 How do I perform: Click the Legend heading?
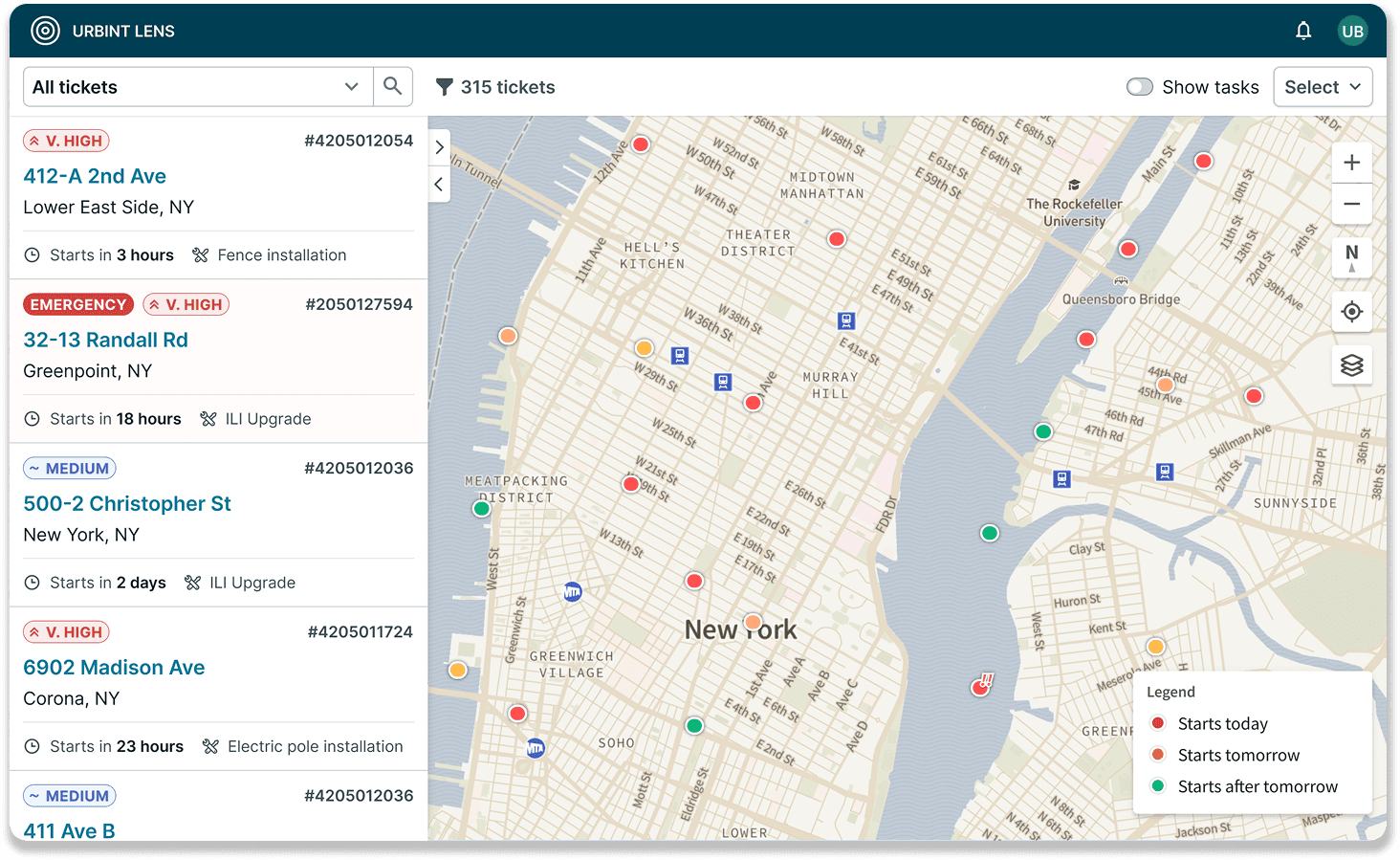1170,692
